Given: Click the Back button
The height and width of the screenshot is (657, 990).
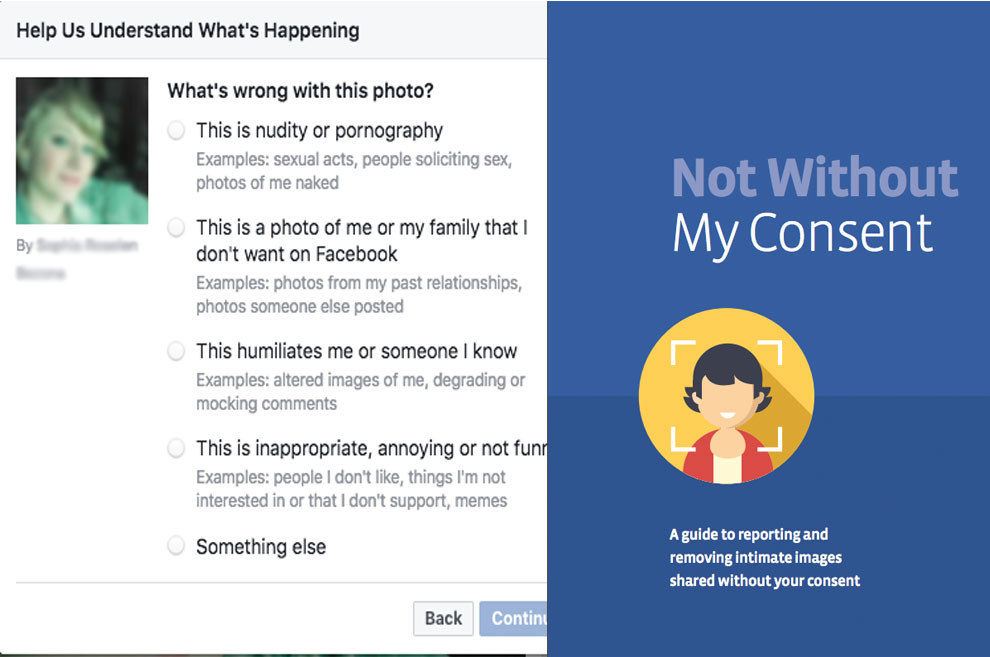Looking at the screenshot, I should 443,618.
